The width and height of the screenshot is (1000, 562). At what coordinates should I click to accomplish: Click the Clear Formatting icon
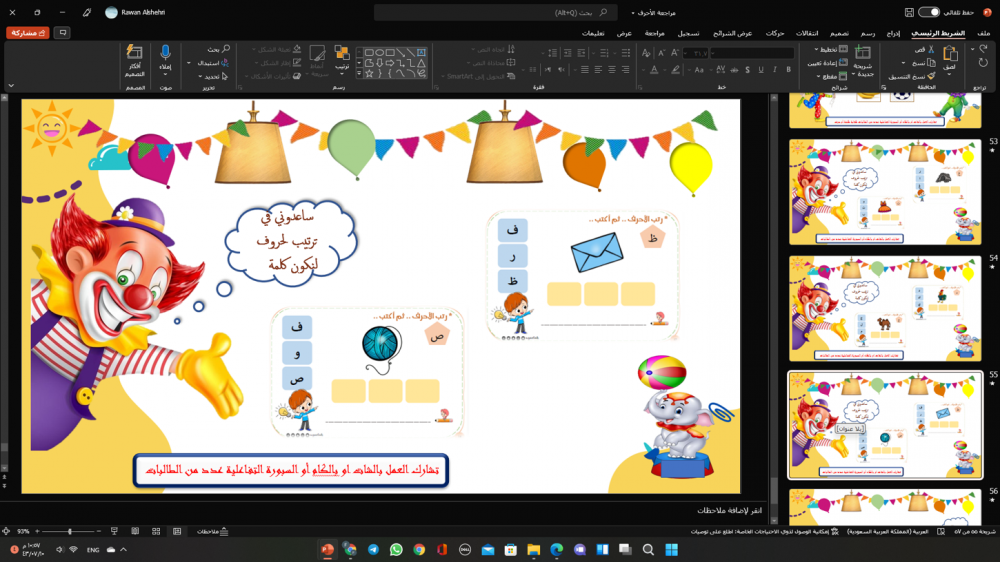click(647, 53)
